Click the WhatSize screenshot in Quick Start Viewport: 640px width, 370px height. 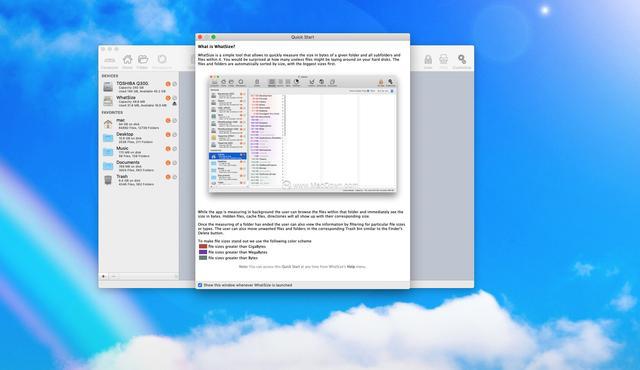[x=302, y=133]
